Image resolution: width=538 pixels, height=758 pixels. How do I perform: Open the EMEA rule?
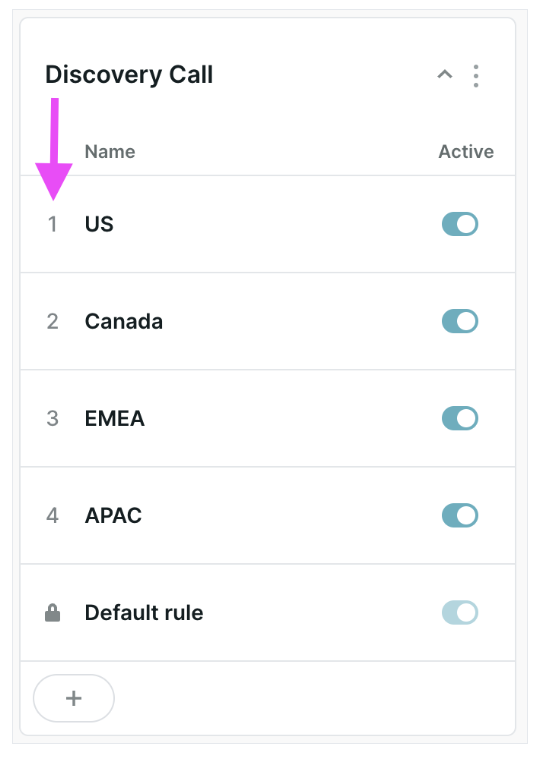(268, 419)
